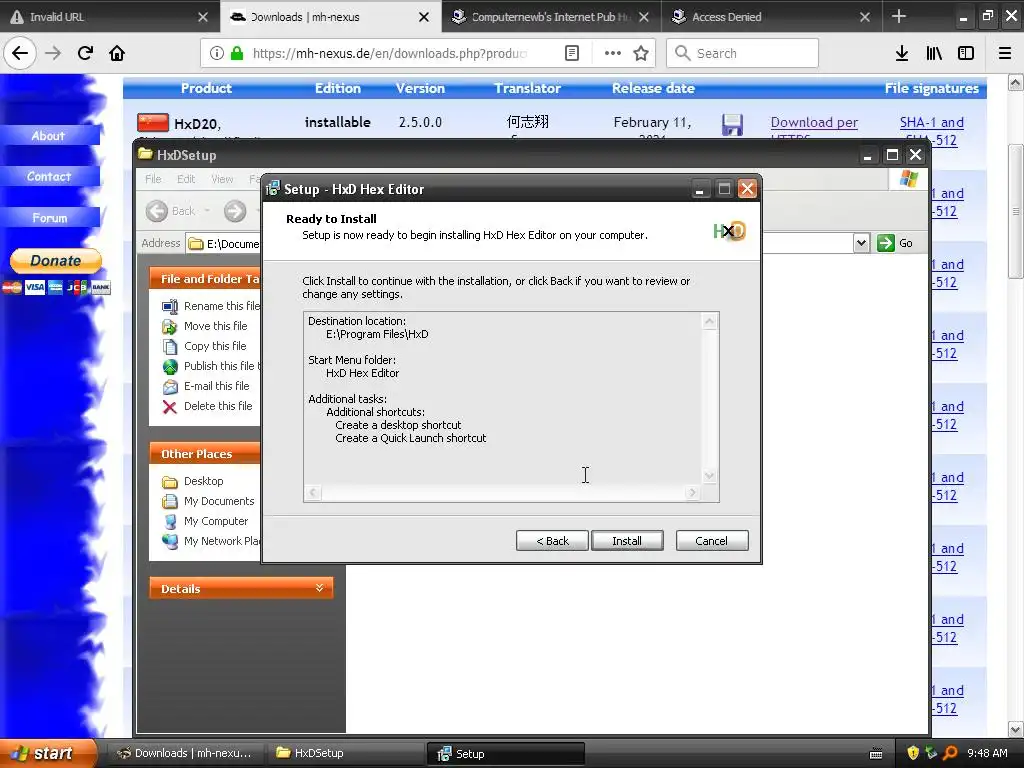Open Firefox home page icon
This screenshot has width=1024, height=768.
(117, 53)
